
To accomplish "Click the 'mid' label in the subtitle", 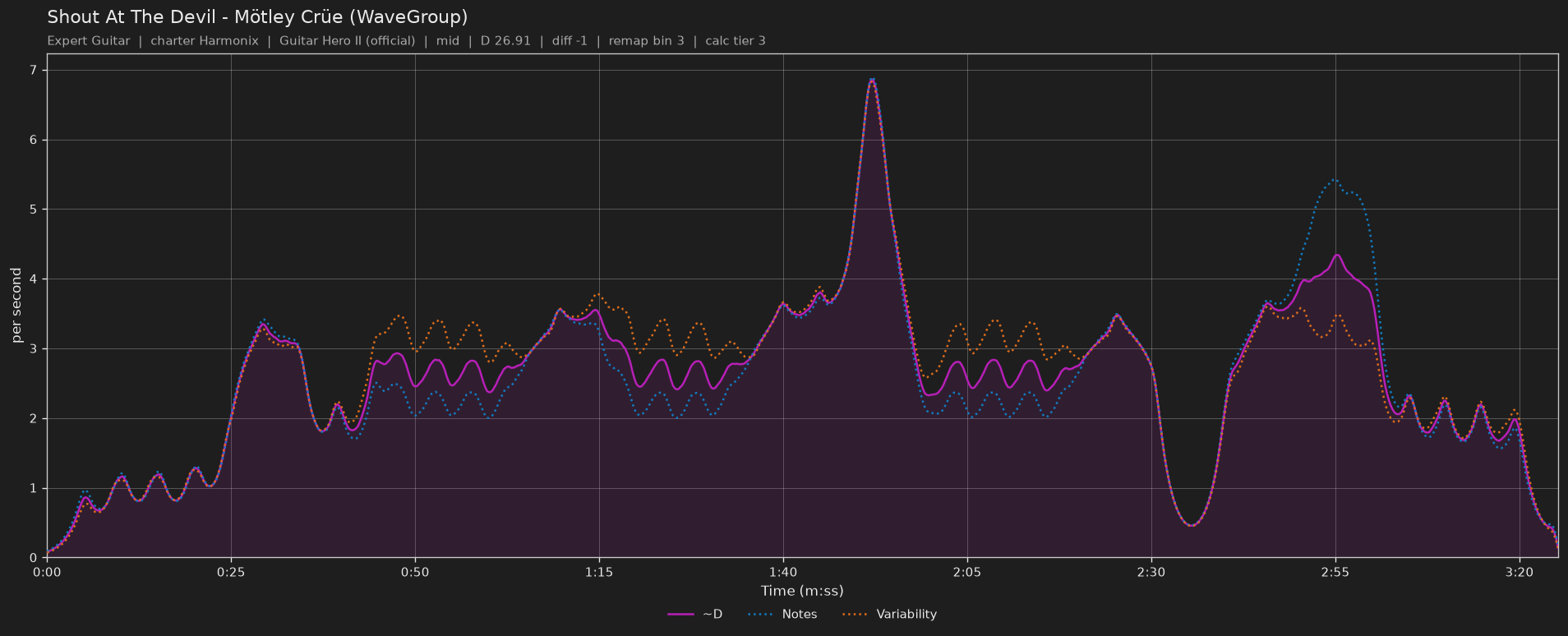I will [448, 41].
